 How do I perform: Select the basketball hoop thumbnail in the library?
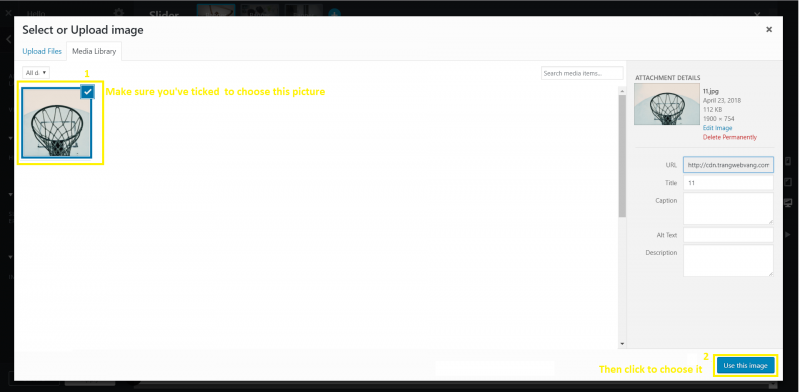pos(57,122)
